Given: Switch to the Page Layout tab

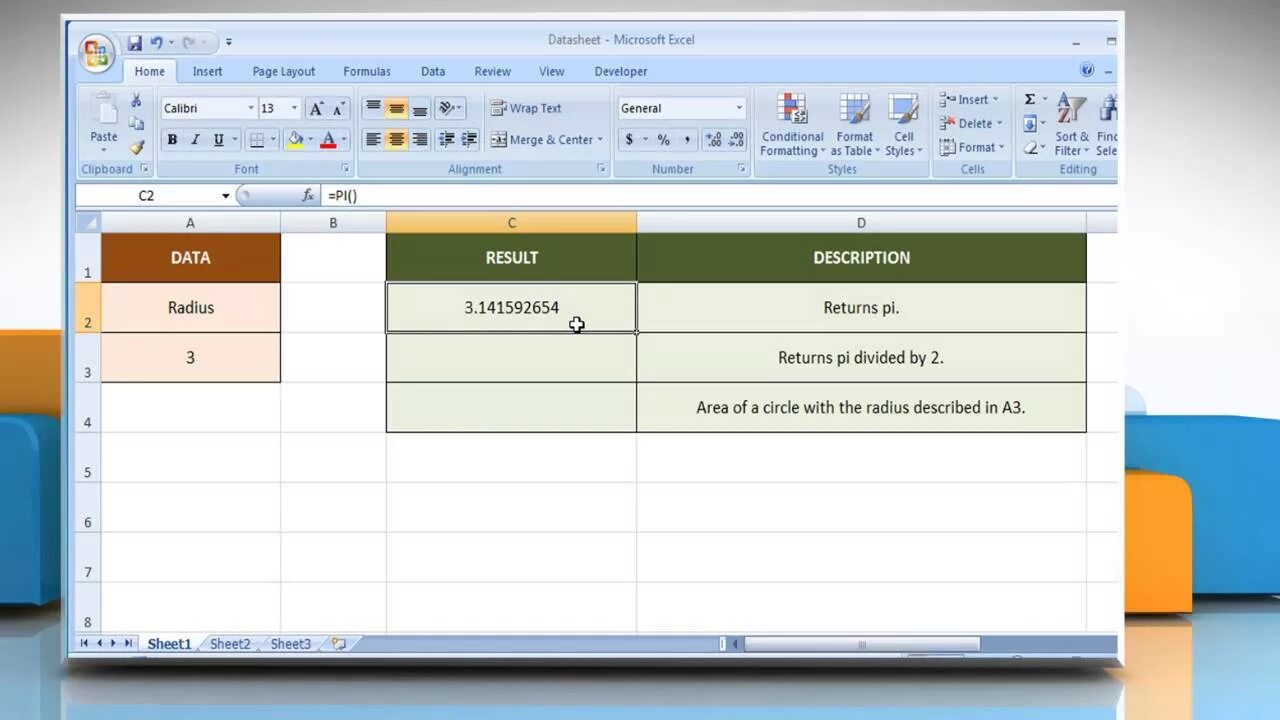Looking at the screenshot, I should (284, 71).
